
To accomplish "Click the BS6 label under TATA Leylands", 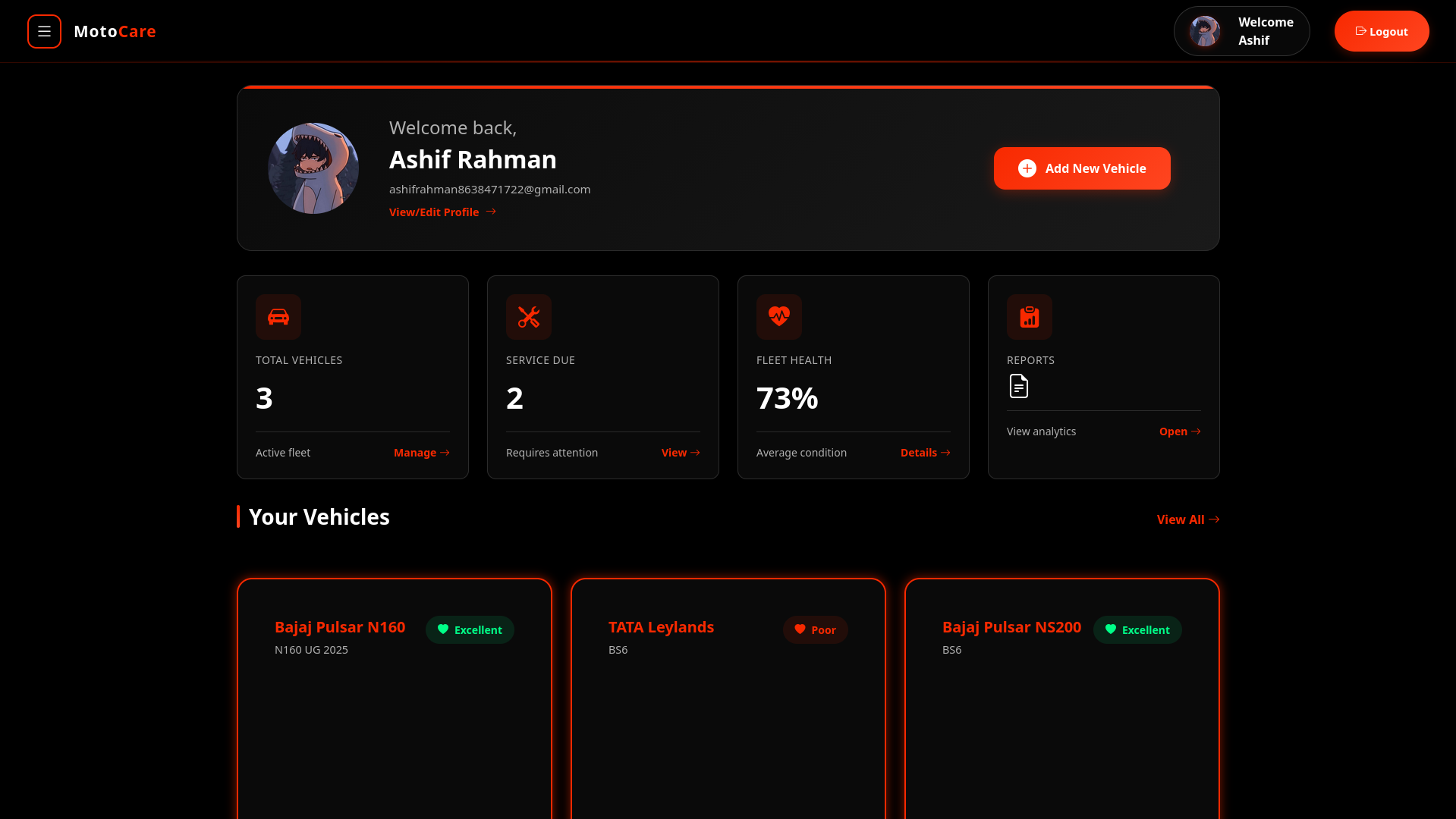I will (x=618, y=650).
